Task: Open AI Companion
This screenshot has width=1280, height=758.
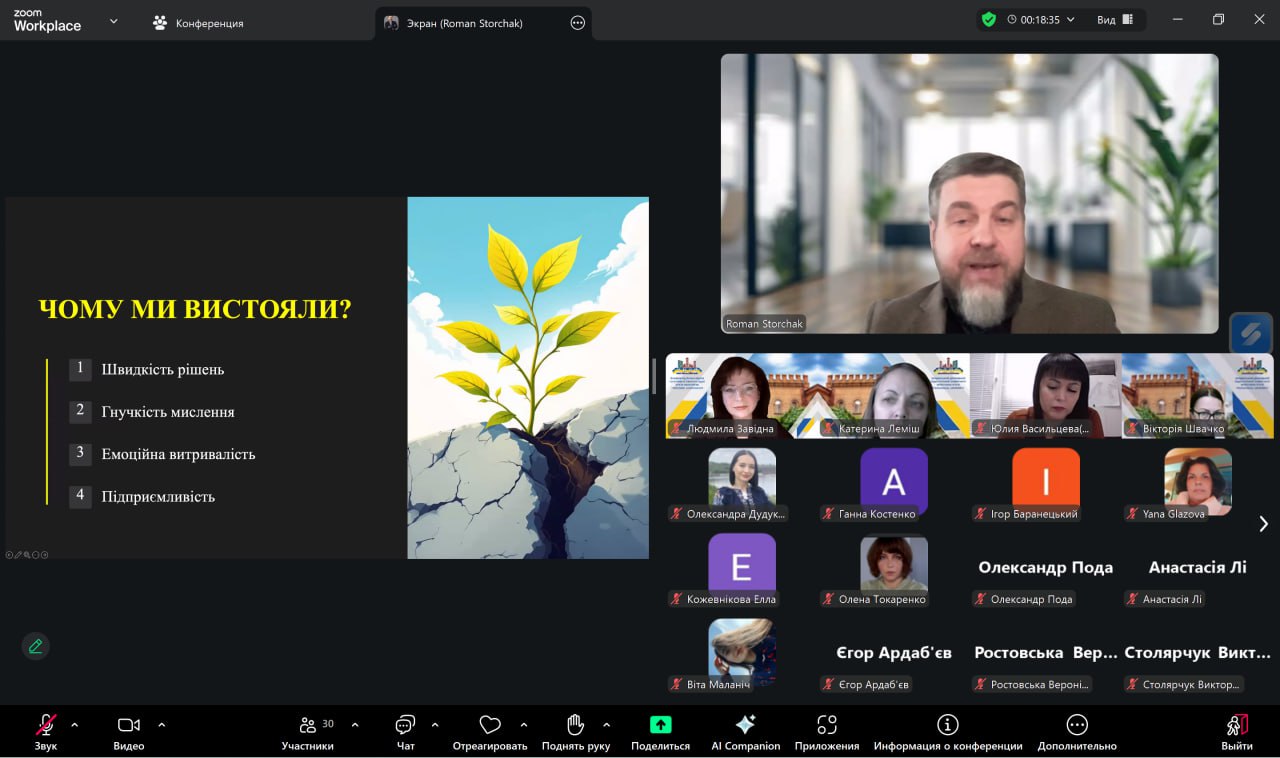Action: (x=745, y=731)
